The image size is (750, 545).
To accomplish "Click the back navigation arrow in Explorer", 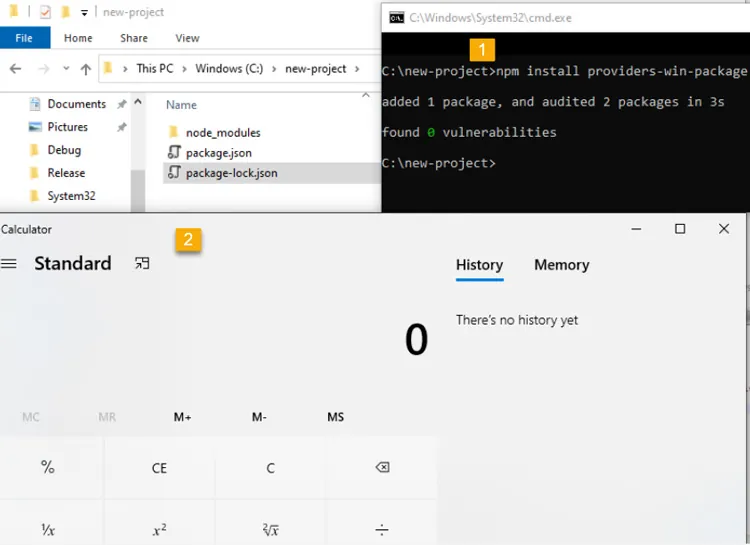I will [15, 69].
